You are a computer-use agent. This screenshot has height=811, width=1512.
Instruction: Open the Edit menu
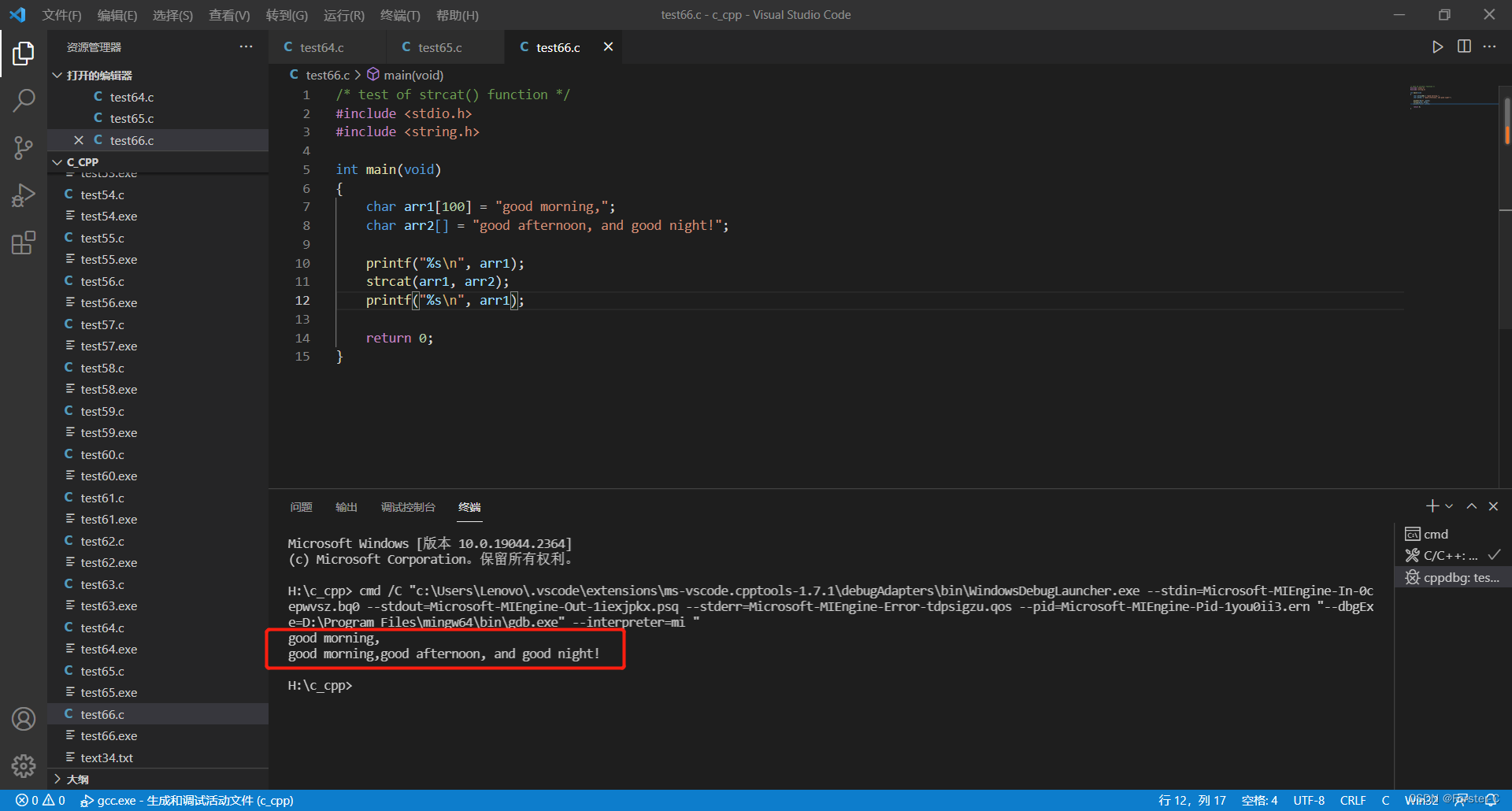click(117, 15)
